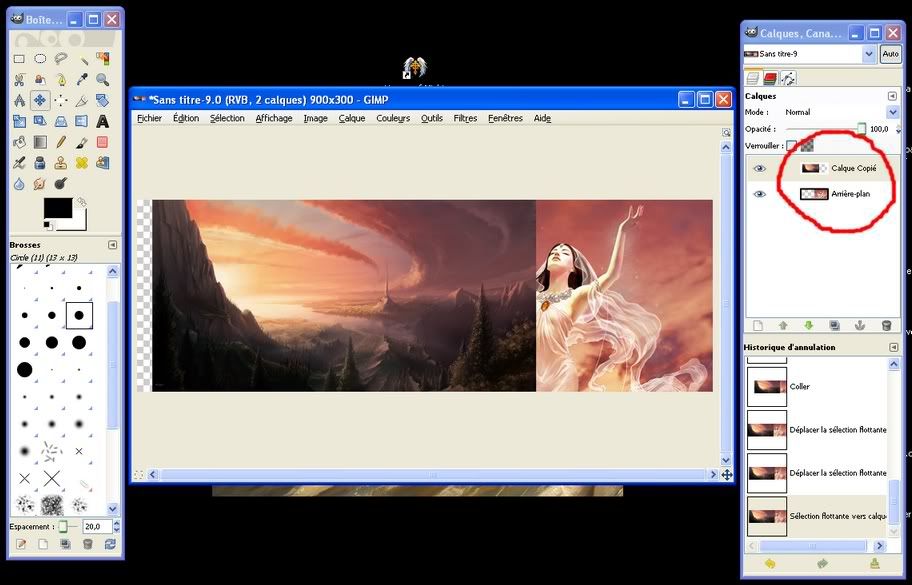Select the Bucket Fill tool
The image size is (912, 585).
coord(19,142)
